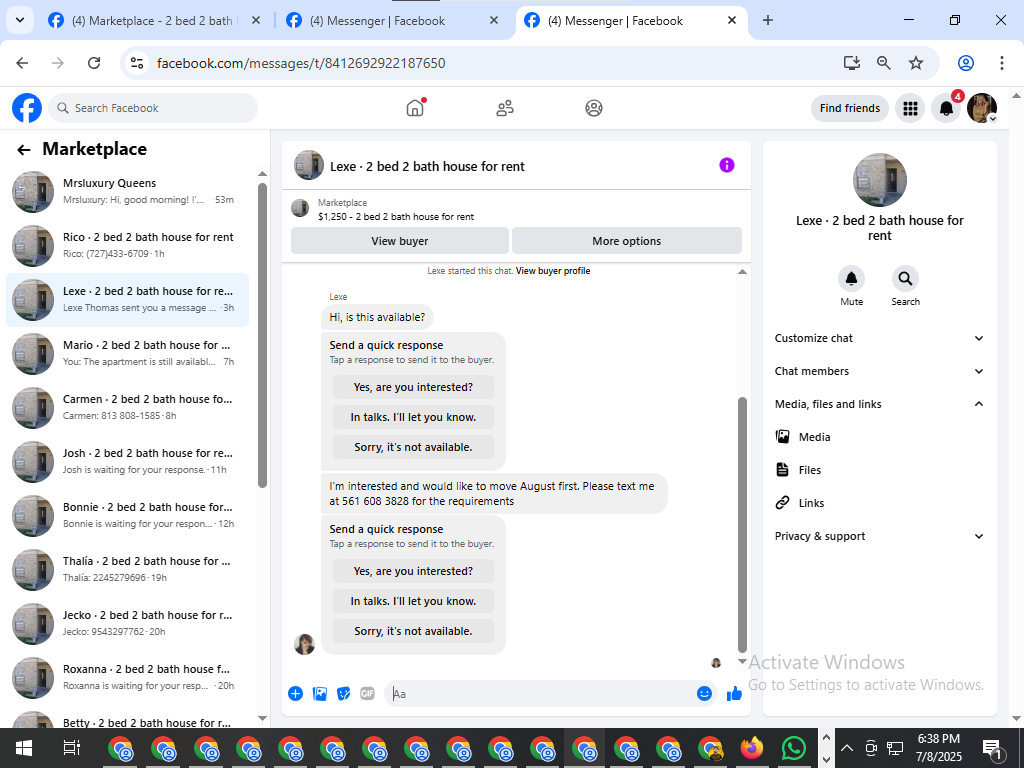Switch to the Marketplace 2 bed 2 bath tab
Viewport: 1024px width, 768px height.
pos(153,21)
